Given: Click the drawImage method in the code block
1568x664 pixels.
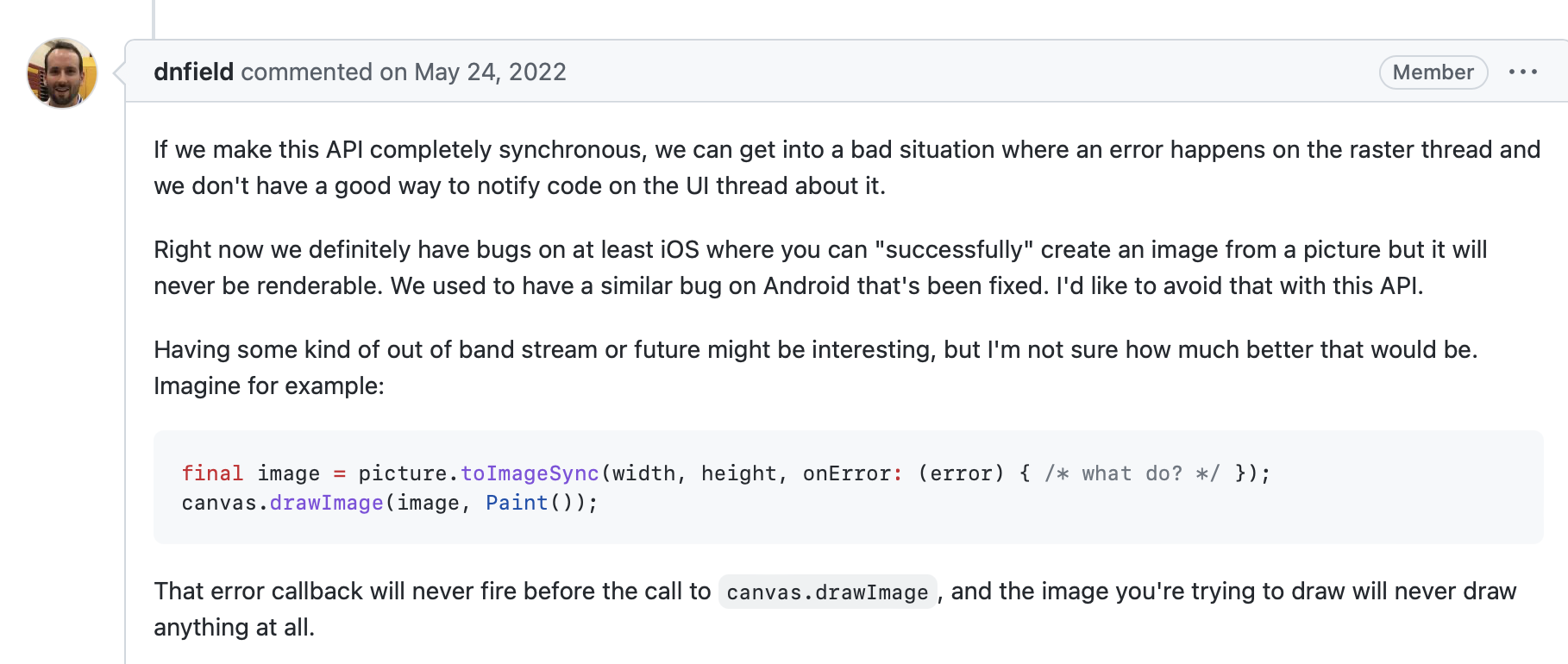Looking at the screenshot, I should [326, 503].
